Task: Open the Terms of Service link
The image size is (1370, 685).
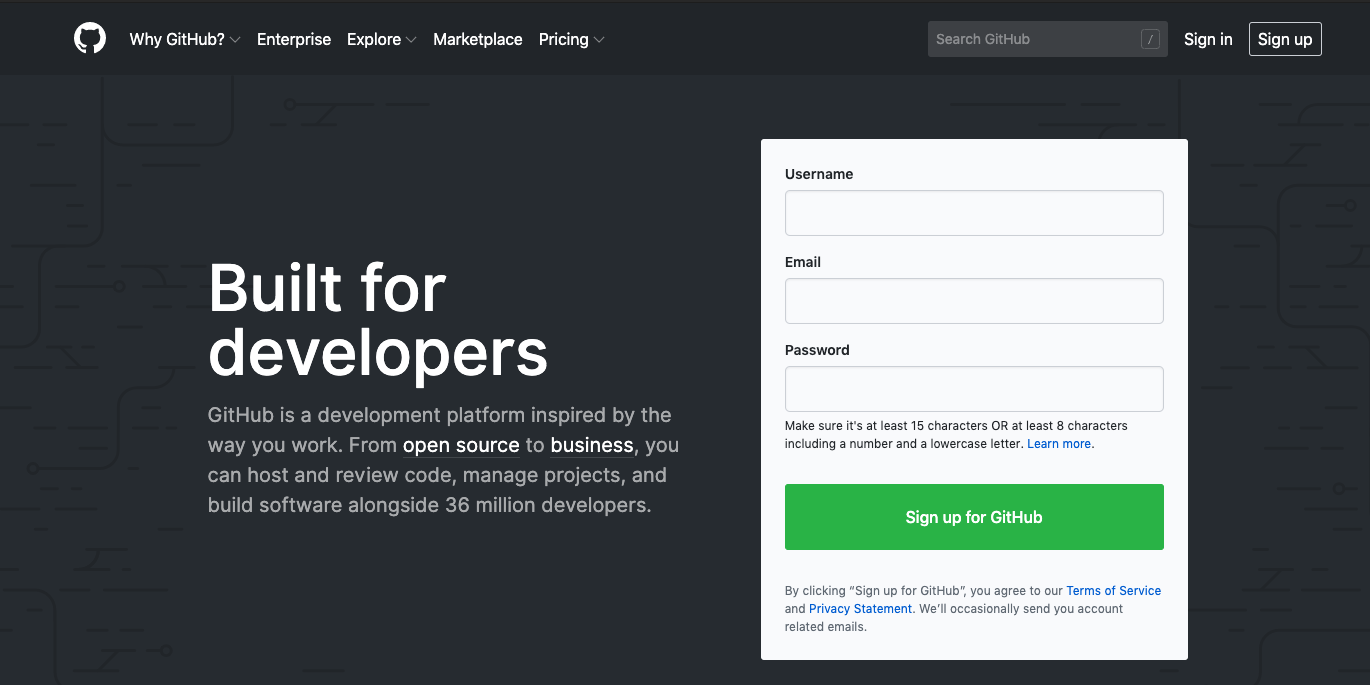Action: click(1113, 591)
